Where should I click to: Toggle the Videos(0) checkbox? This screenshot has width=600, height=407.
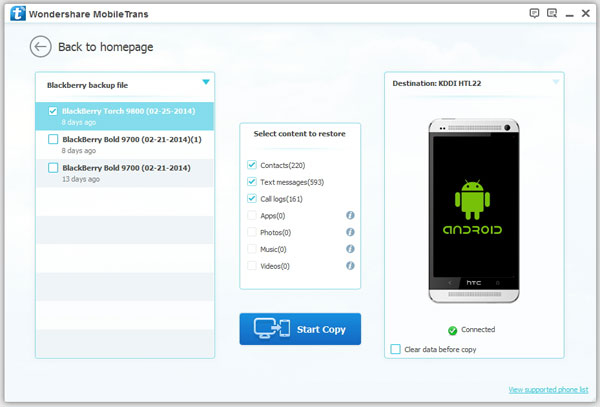pyautogui.click(x=252, y=266)
